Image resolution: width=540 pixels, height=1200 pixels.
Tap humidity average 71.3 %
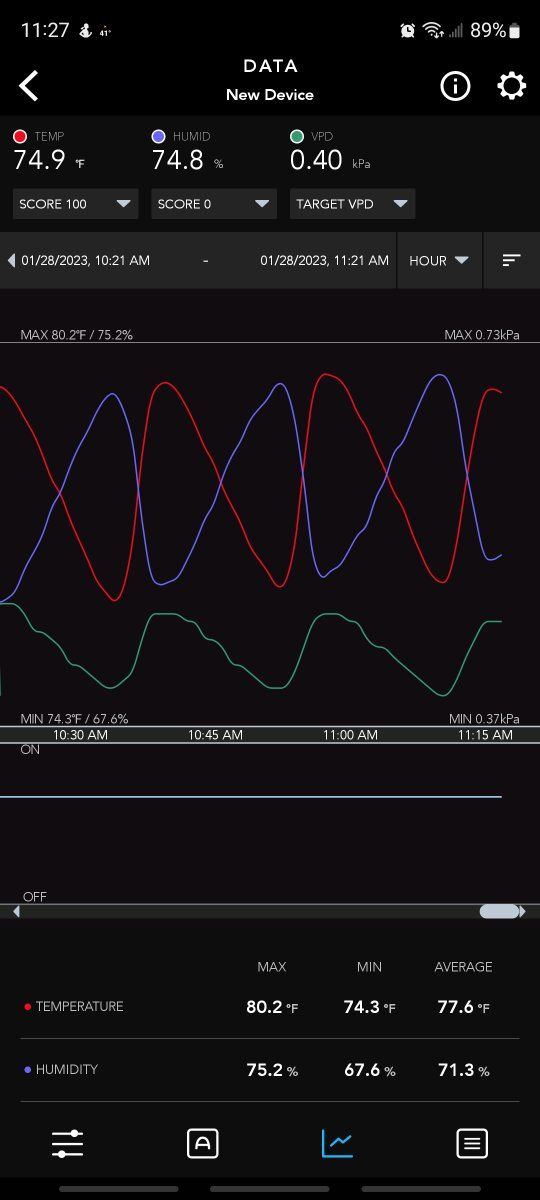point(464,1070)
